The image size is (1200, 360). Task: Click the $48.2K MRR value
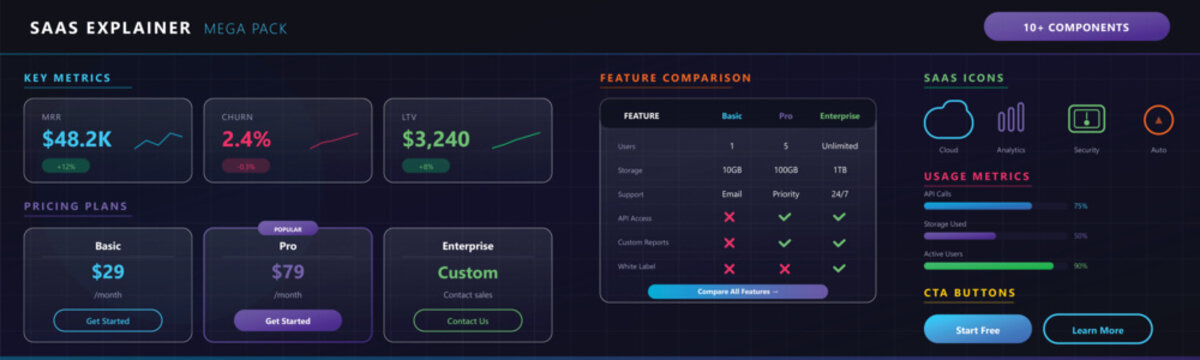pos(77,139)
